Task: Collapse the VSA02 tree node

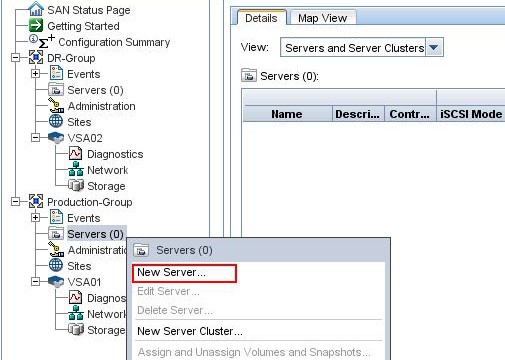Action: coord(35,137)
